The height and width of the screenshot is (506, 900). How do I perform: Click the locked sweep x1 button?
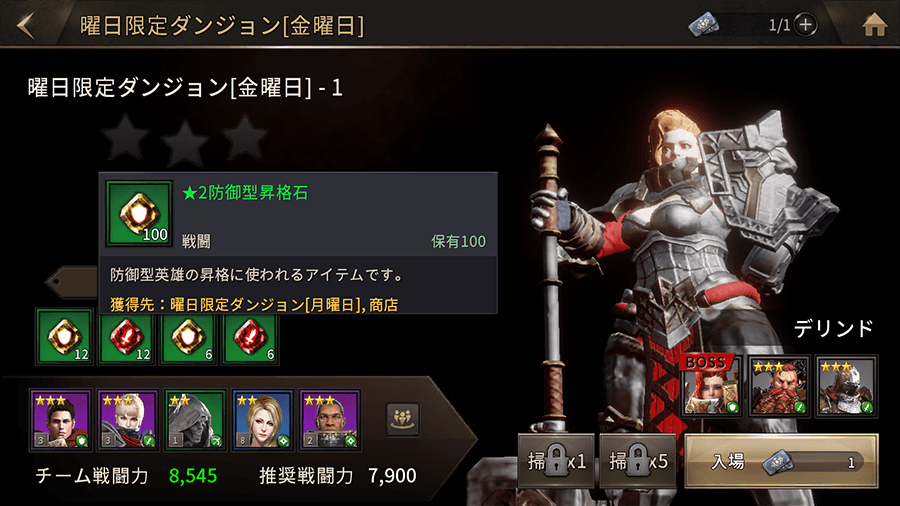tap(556, 461)
